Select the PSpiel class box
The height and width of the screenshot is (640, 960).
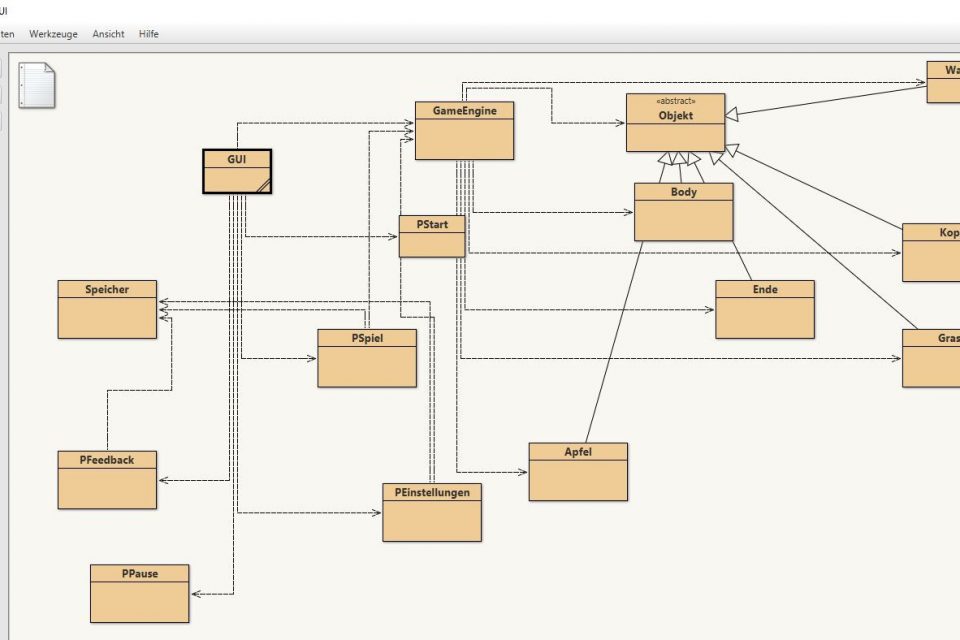[367, 359]
